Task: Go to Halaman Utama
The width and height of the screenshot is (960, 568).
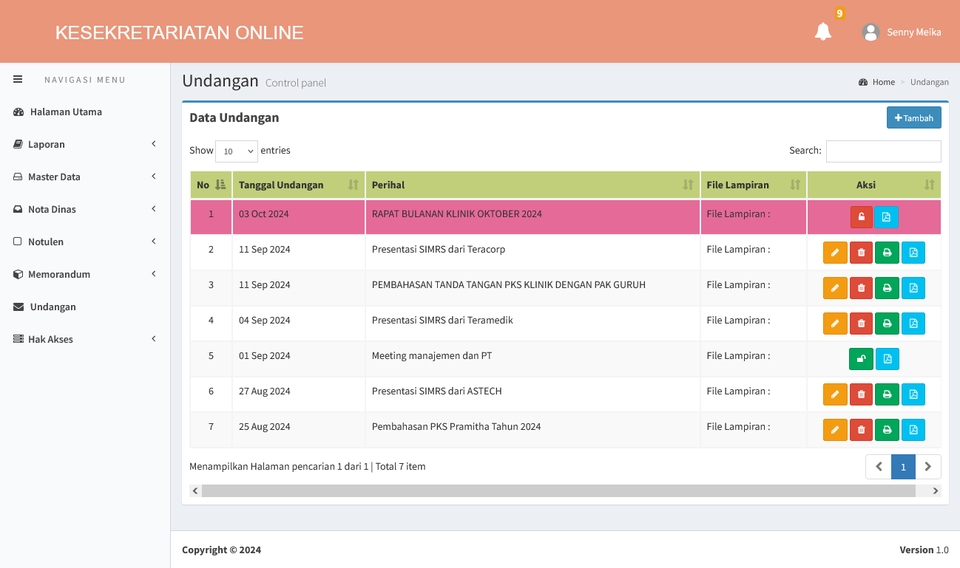Action: pyautogui.click(x=84, y=112)
